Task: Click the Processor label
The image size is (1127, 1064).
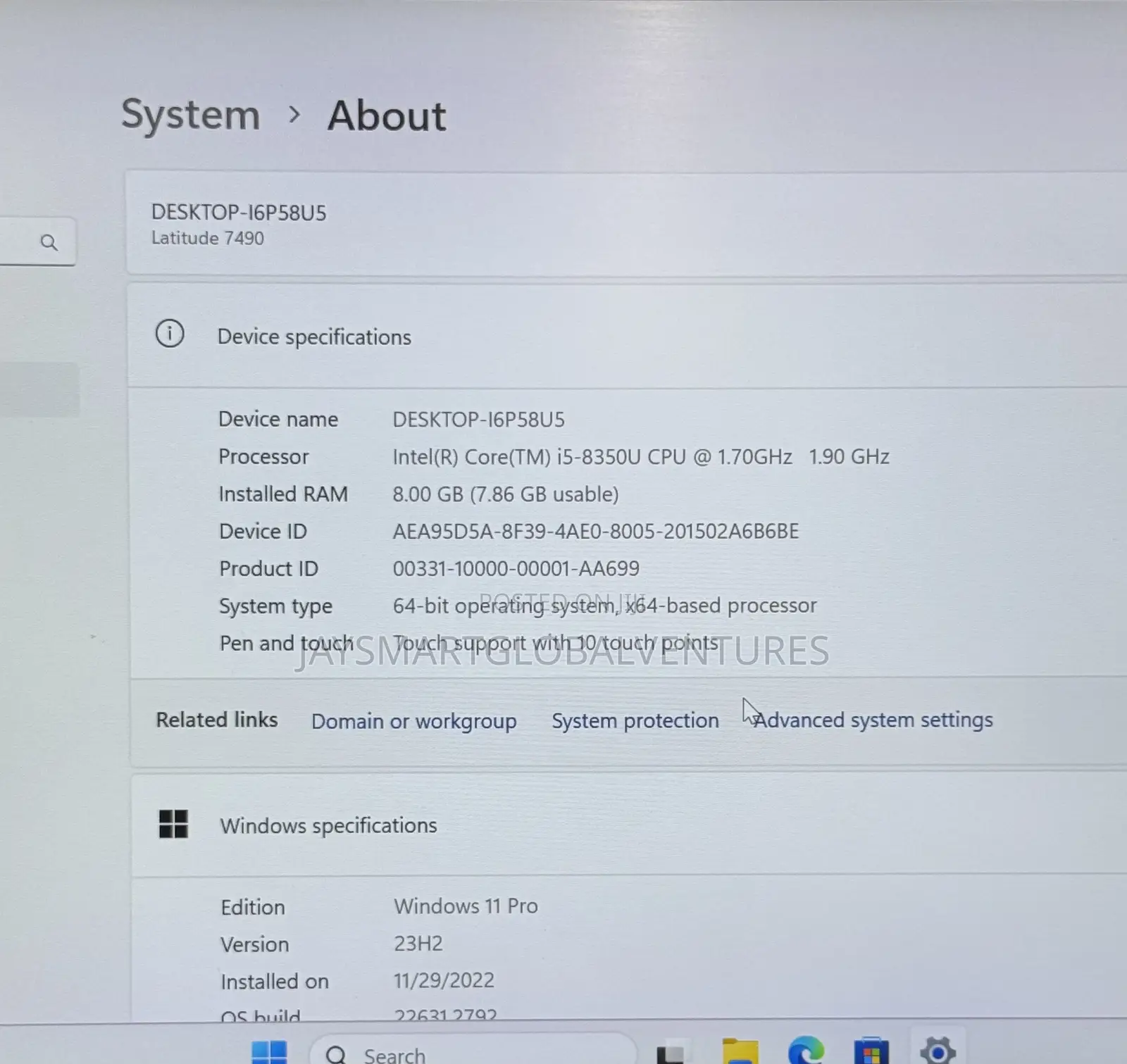Action: [x=263, y=457]
